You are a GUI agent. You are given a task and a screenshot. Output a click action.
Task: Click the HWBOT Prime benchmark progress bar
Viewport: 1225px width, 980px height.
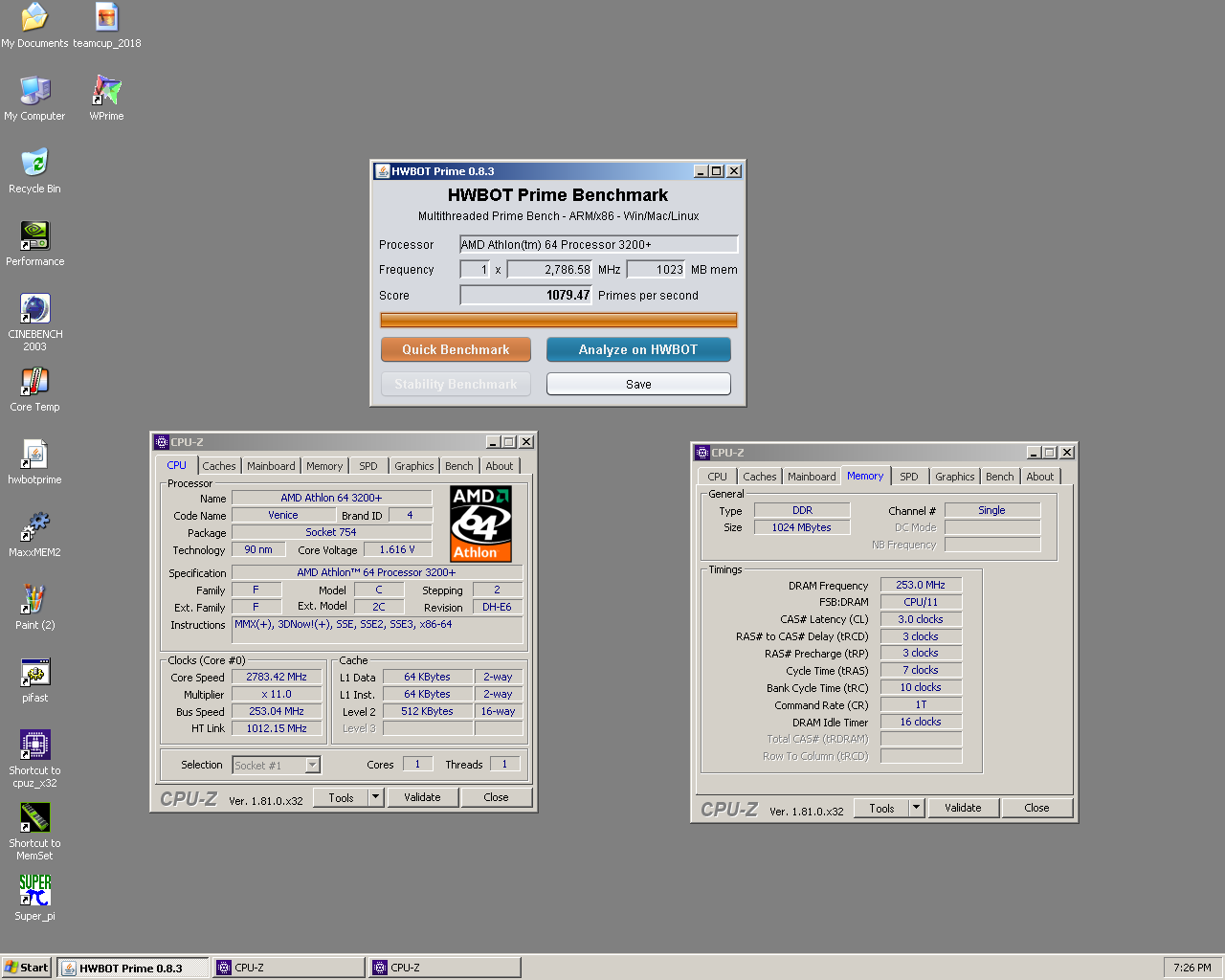[x=558, y=321]
